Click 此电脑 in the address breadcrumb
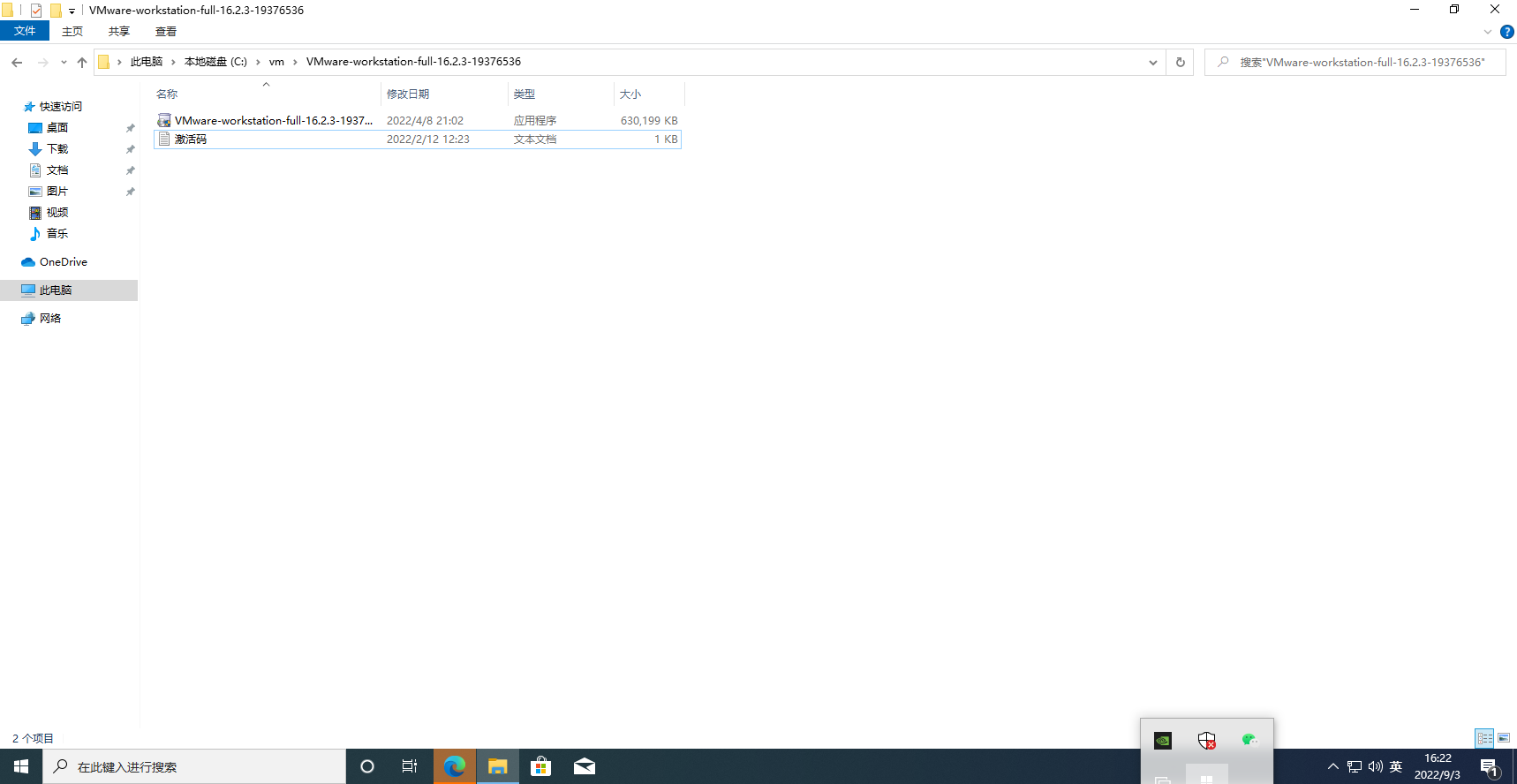 tap(147, 62)
